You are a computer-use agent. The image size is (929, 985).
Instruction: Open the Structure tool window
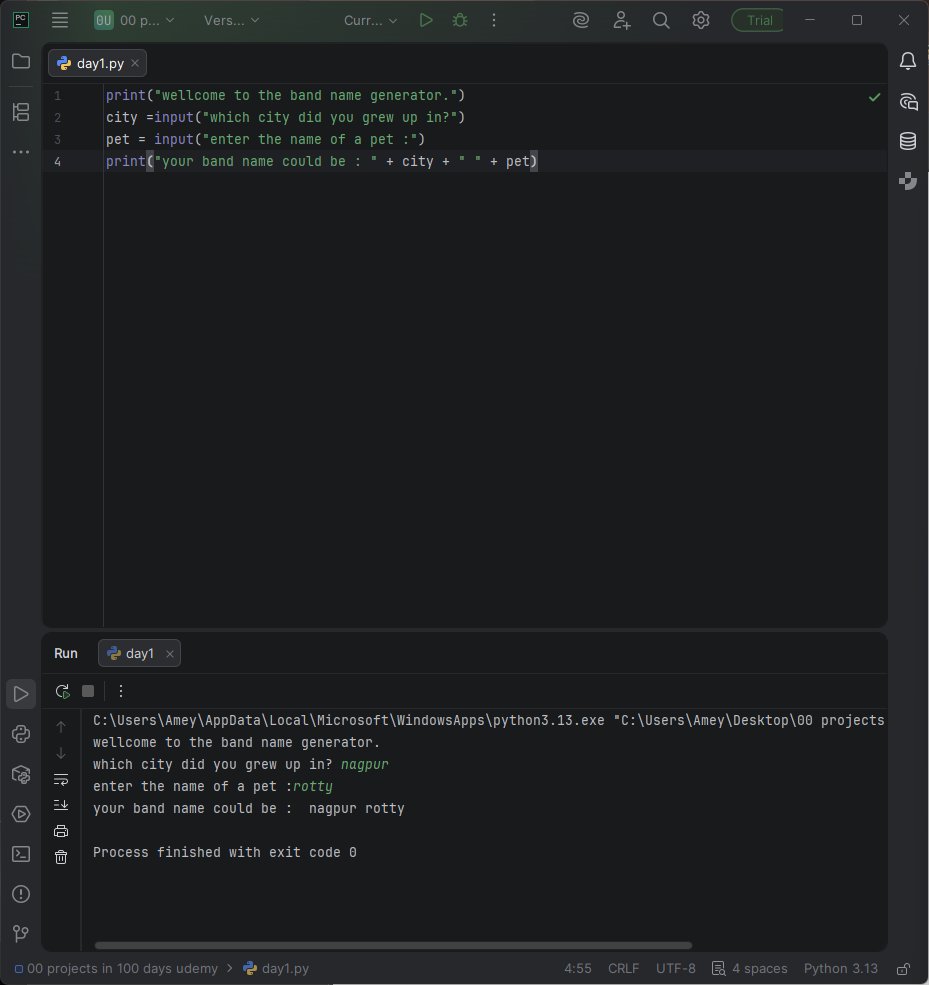21,112
